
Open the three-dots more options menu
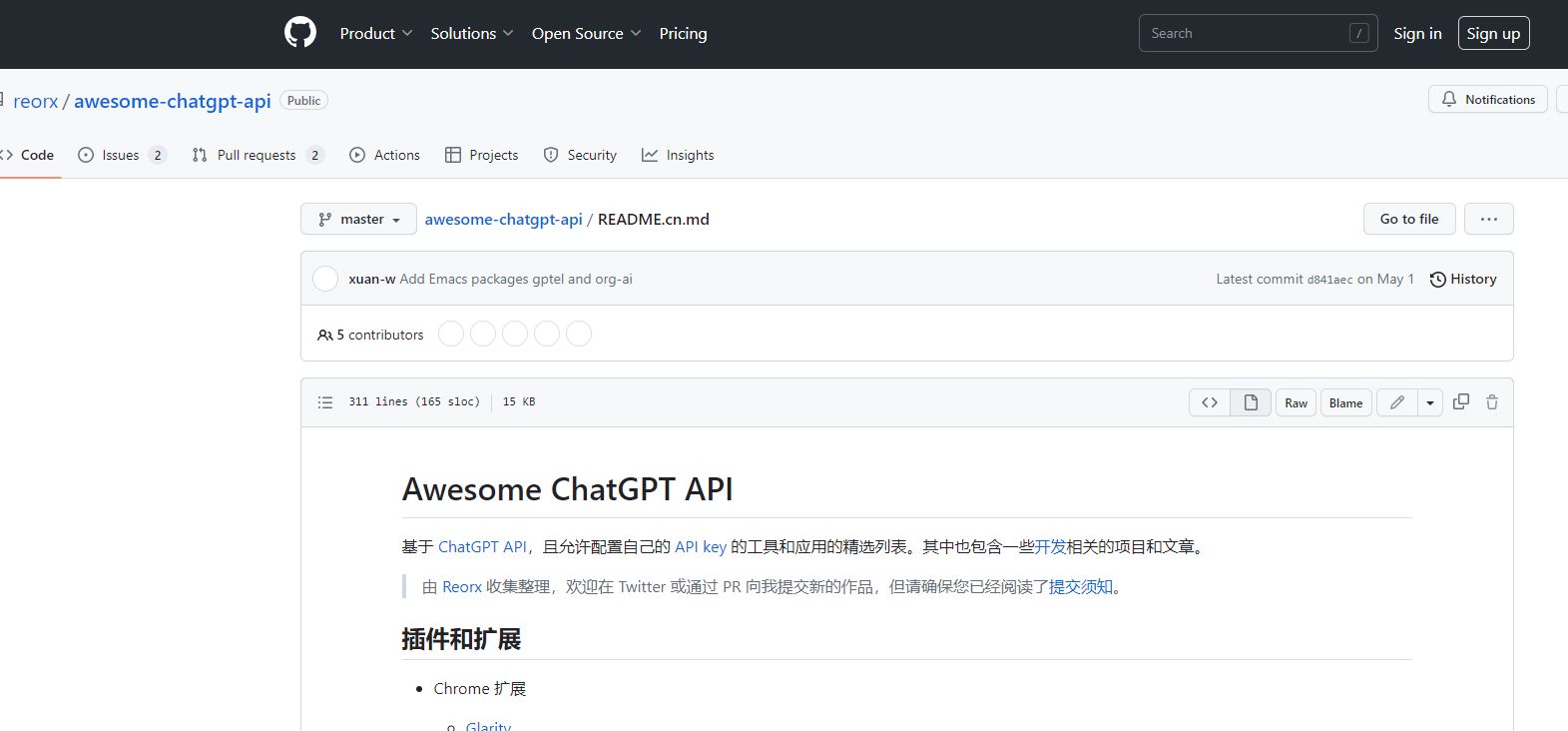[x=1489, y=219]
